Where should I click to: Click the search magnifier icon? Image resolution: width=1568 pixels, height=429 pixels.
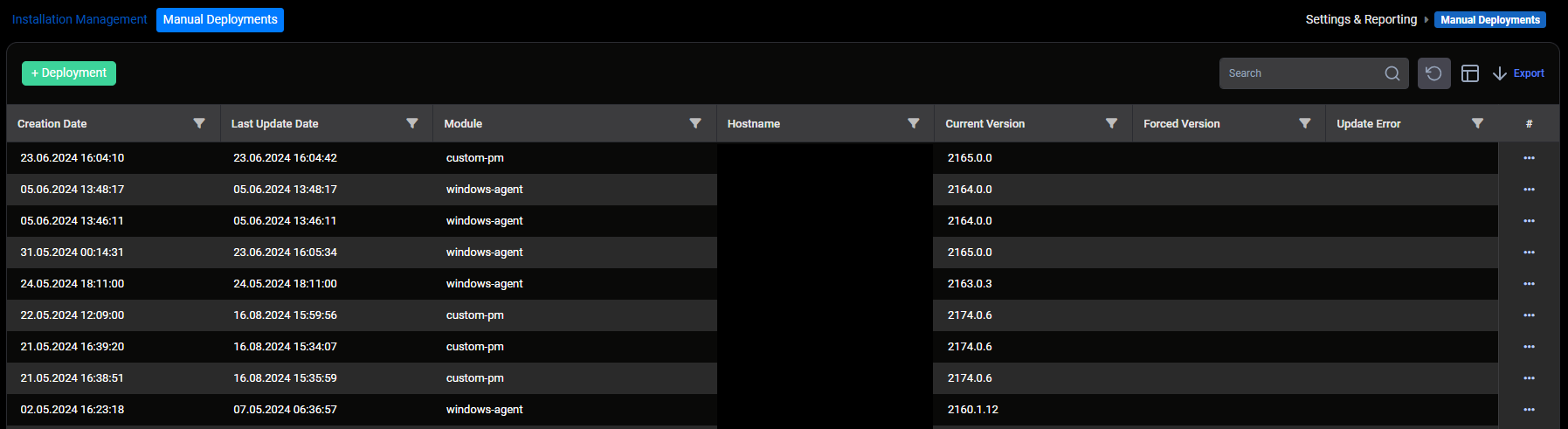point(1392,73)
